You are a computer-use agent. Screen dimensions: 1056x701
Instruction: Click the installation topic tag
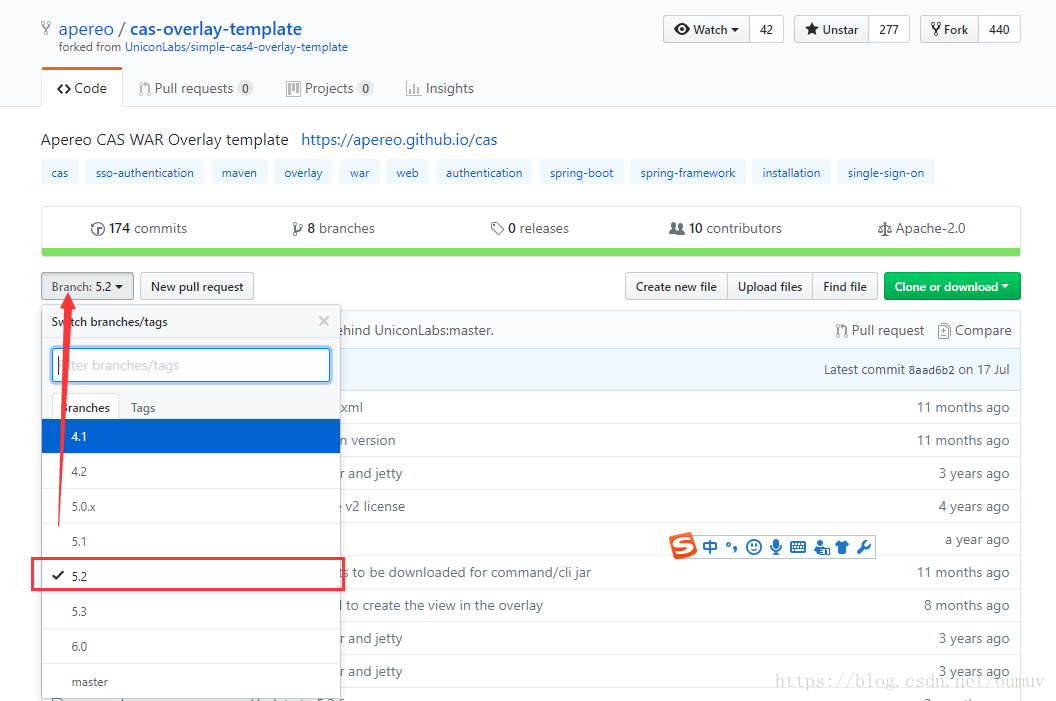pyautogui.click(x=791, y=172)
